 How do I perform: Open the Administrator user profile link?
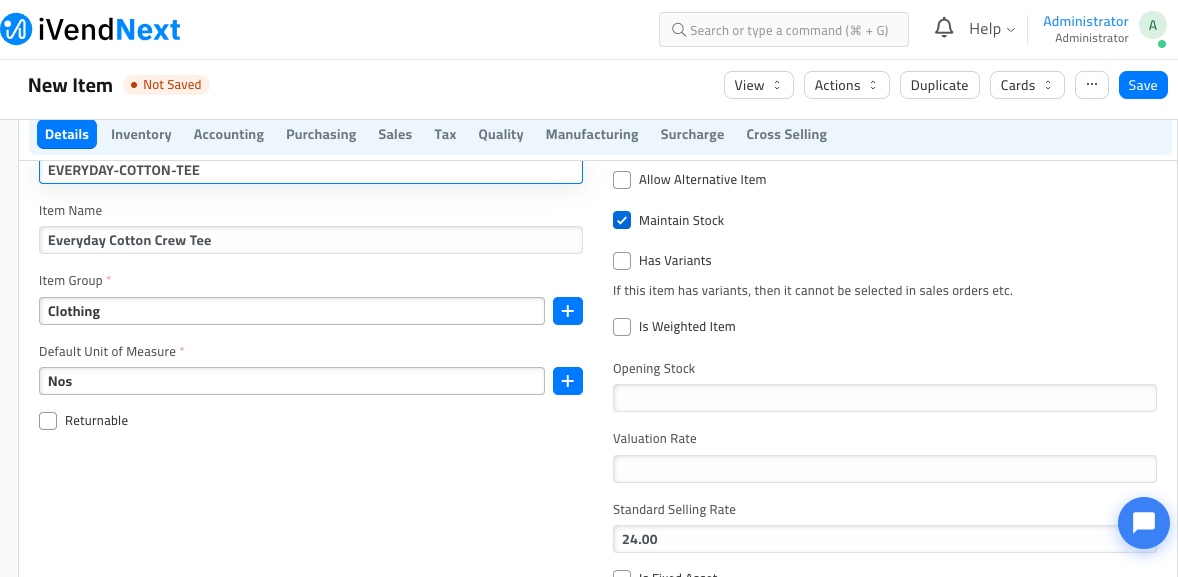(1086, 22)
